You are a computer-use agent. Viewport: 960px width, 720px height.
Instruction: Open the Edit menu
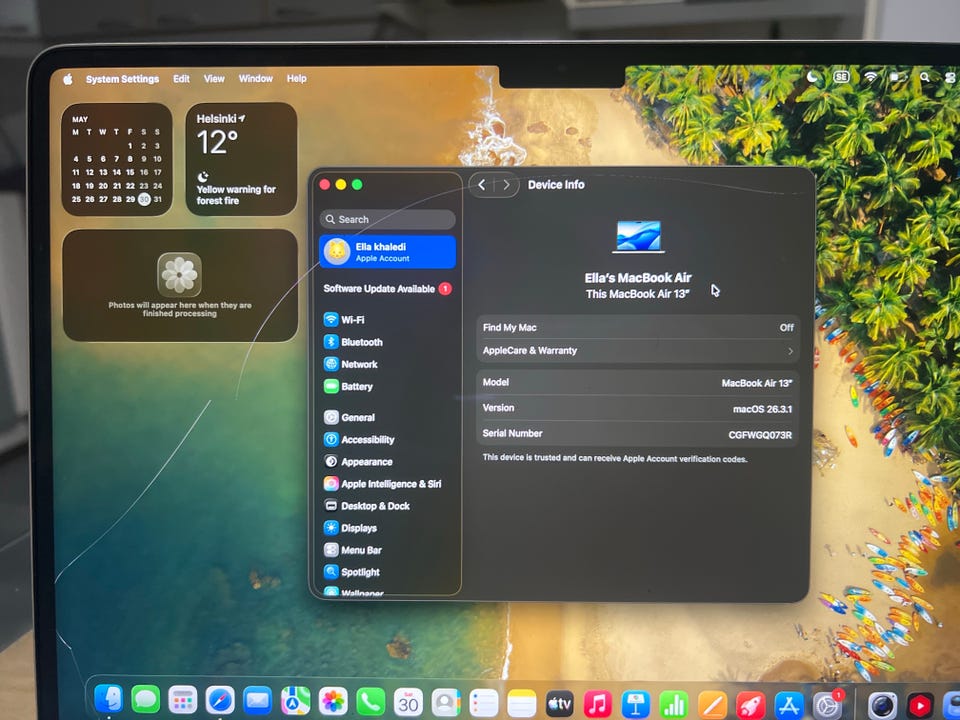tap(181, 79)
